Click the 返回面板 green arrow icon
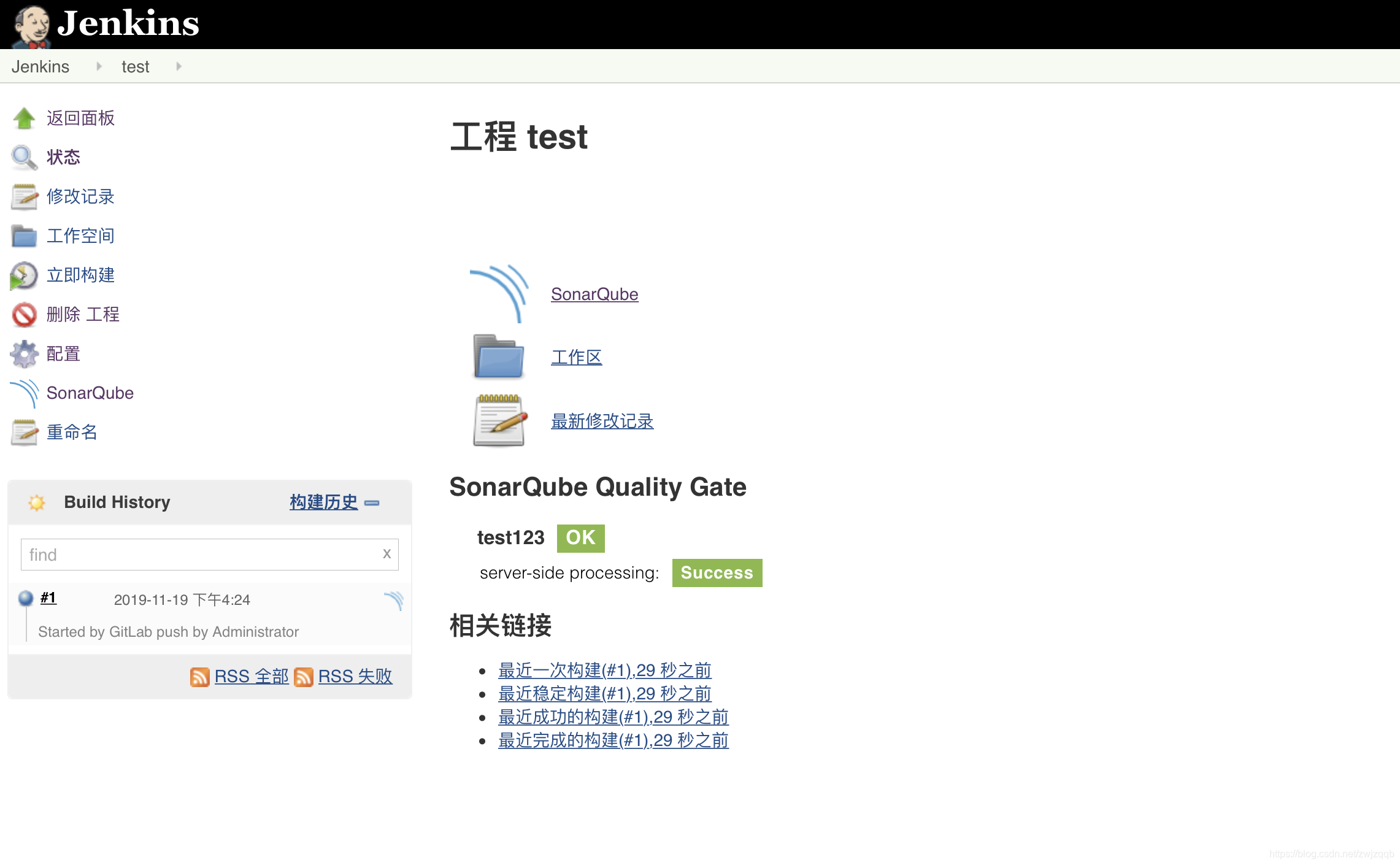Viewport: 1400px width, 865px height. pyautogui.click(x=23, y=118)
